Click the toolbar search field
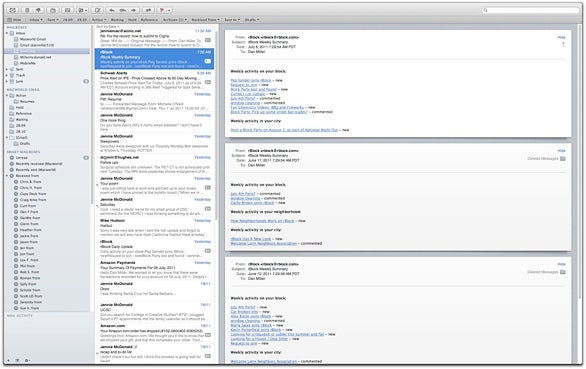Screen dimensions: 586x369 pos(530,10)
